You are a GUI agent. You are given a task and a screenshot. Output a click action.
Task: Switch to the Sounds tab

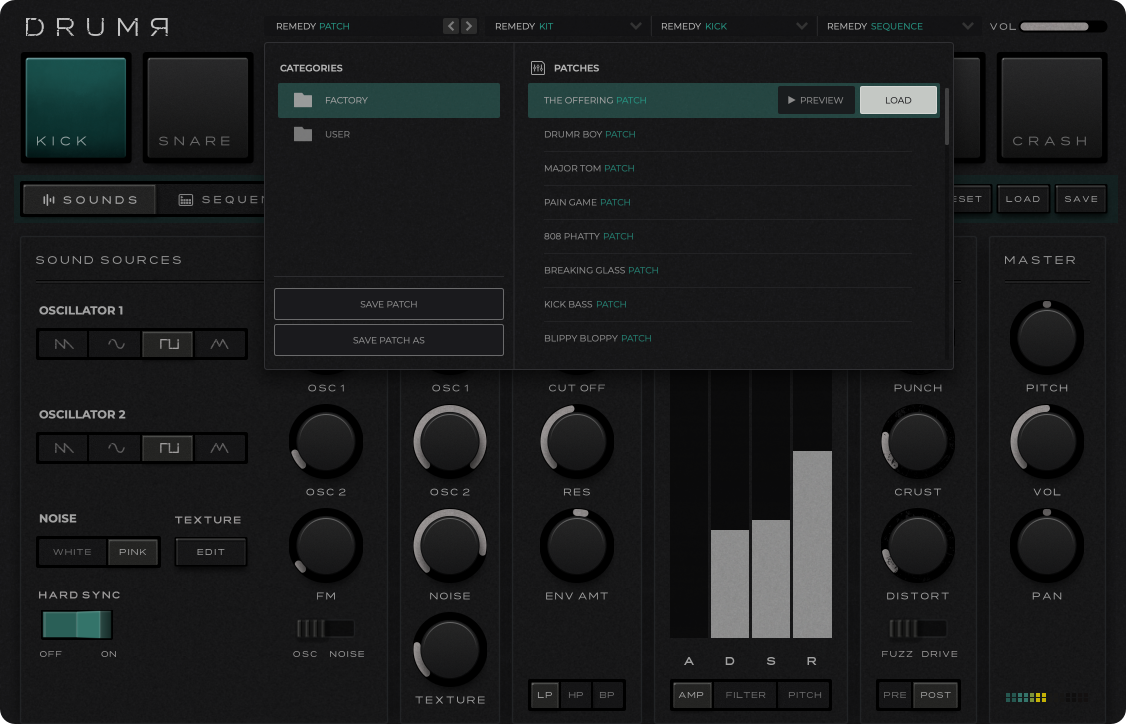point(90,200)
